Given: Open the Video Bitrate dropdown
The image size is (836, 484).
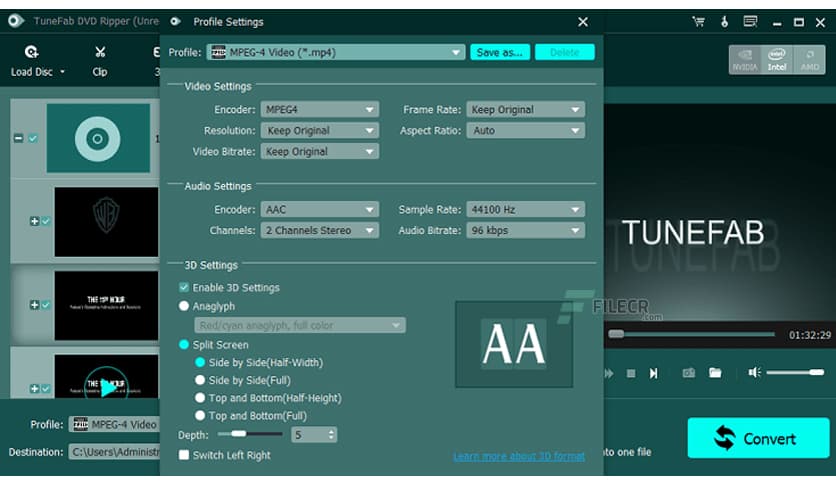Looking at the screenshot, I should click(319, 151).
